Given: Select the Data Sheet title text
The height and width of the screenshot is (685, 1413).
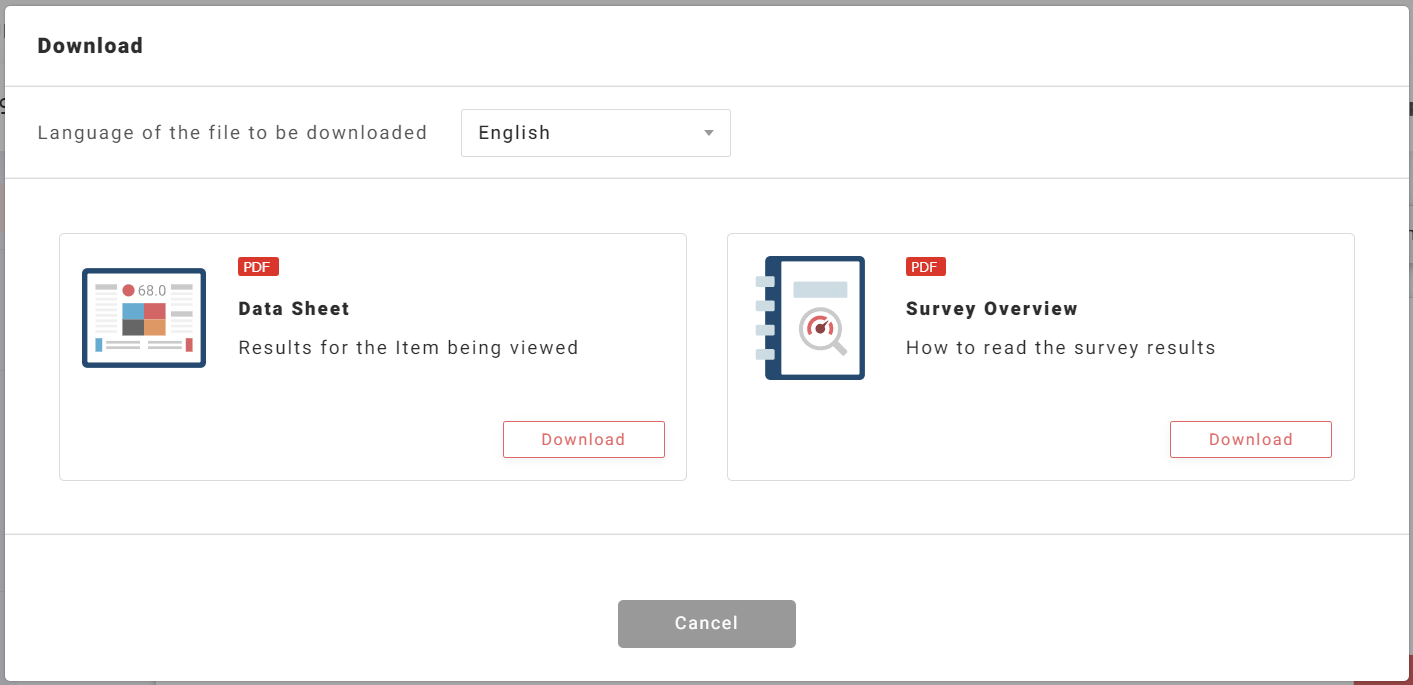Looking at the screenshot, I should click(294, 309).
